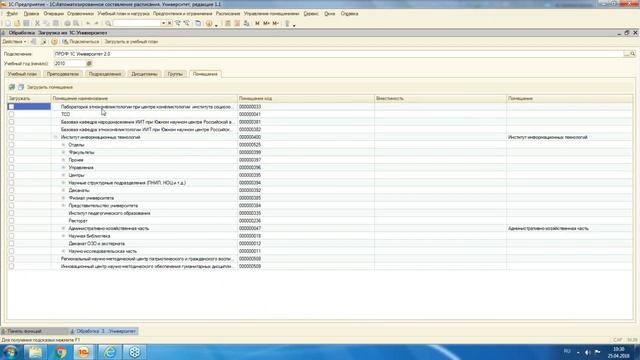
Task: Click the round icon before Подключиться
Action: point(54,42)
